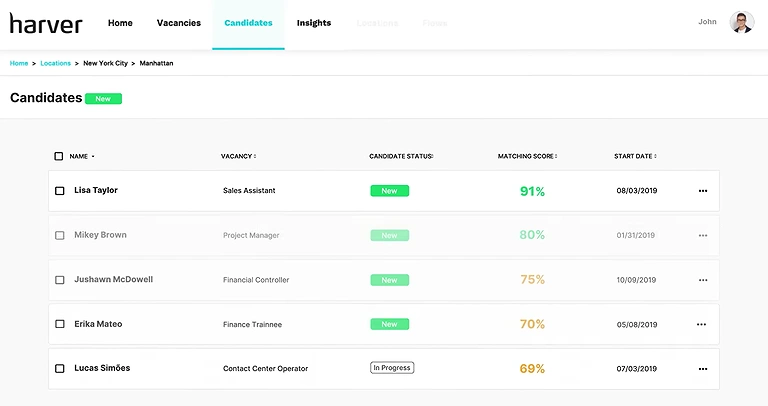Tick the select-all checkbox next to NAME
The height and width of the screenshot is (406, 768).
(59, 156)
